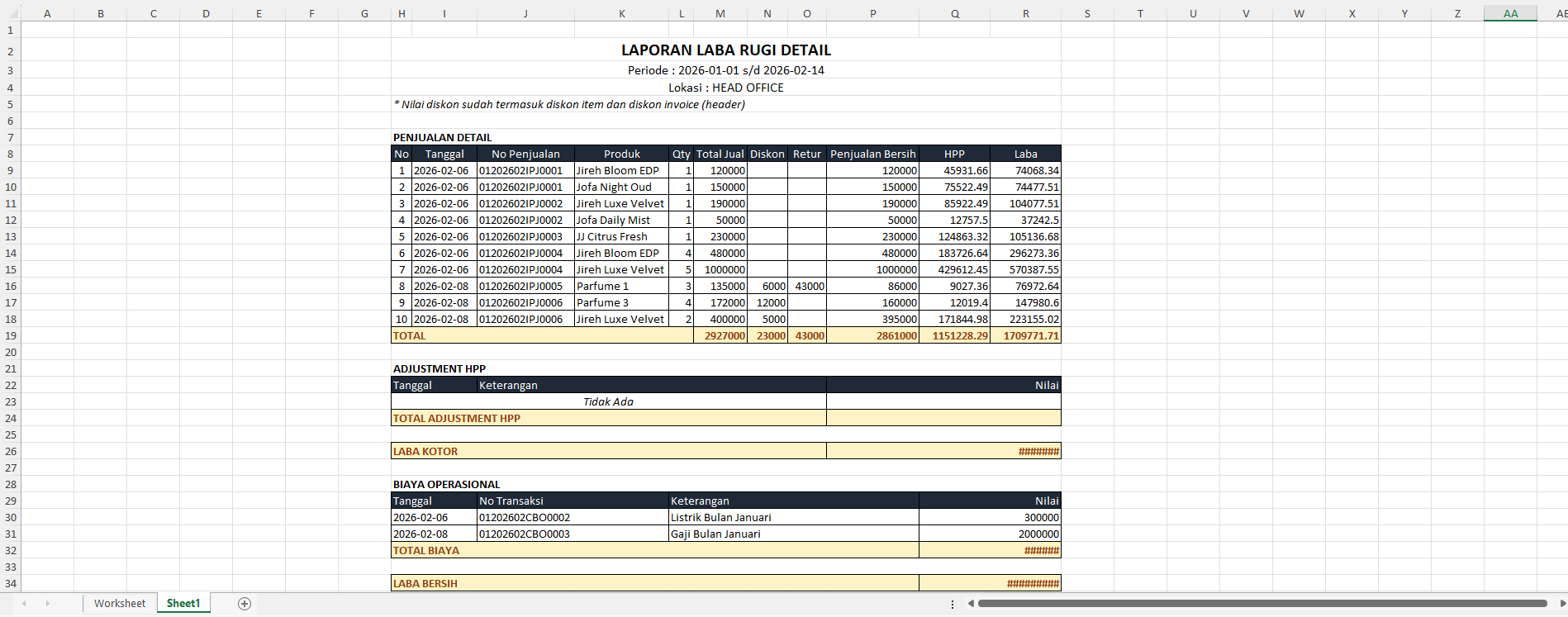Click the HPP header cell
The height and width of the screenshot is (617, 1568).
coord(954,154)
